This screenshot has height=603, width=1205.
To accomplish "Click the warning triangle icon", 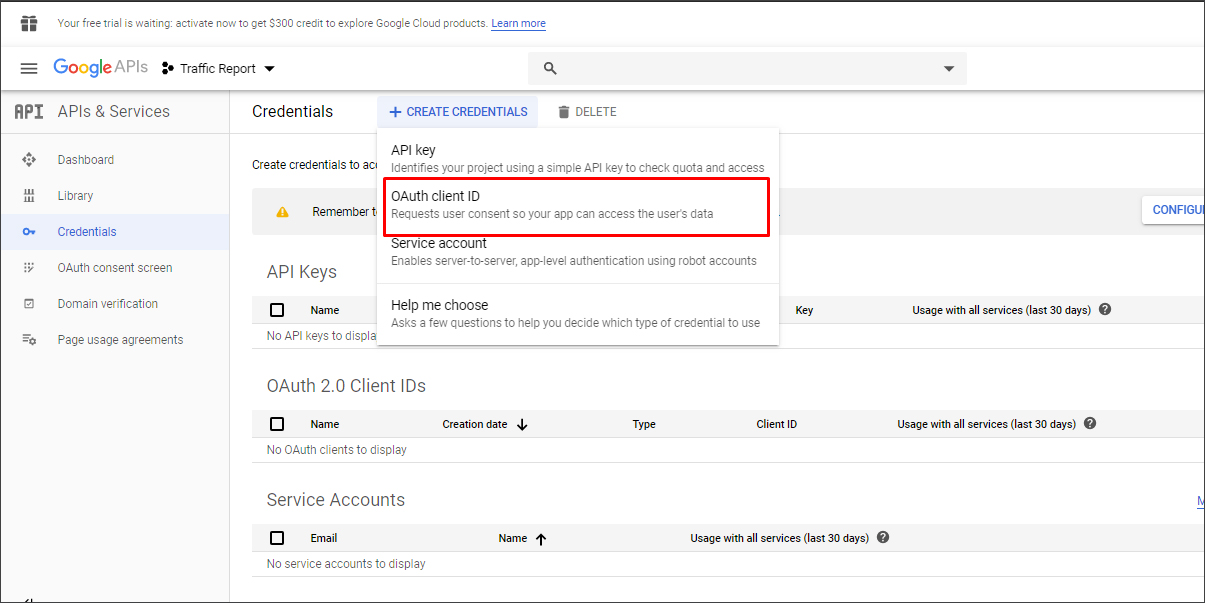I will click(283, 212).
